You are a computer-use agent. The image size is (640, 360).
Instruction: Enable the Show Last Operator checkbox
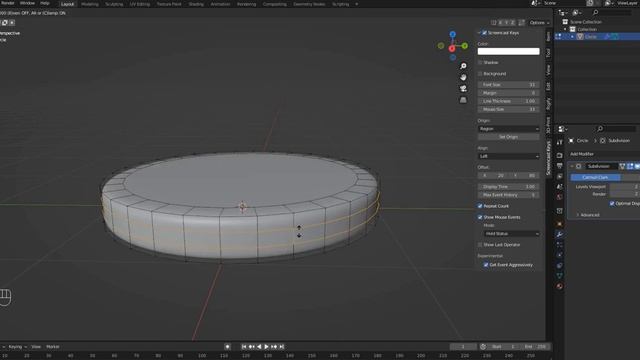point(480,245)
